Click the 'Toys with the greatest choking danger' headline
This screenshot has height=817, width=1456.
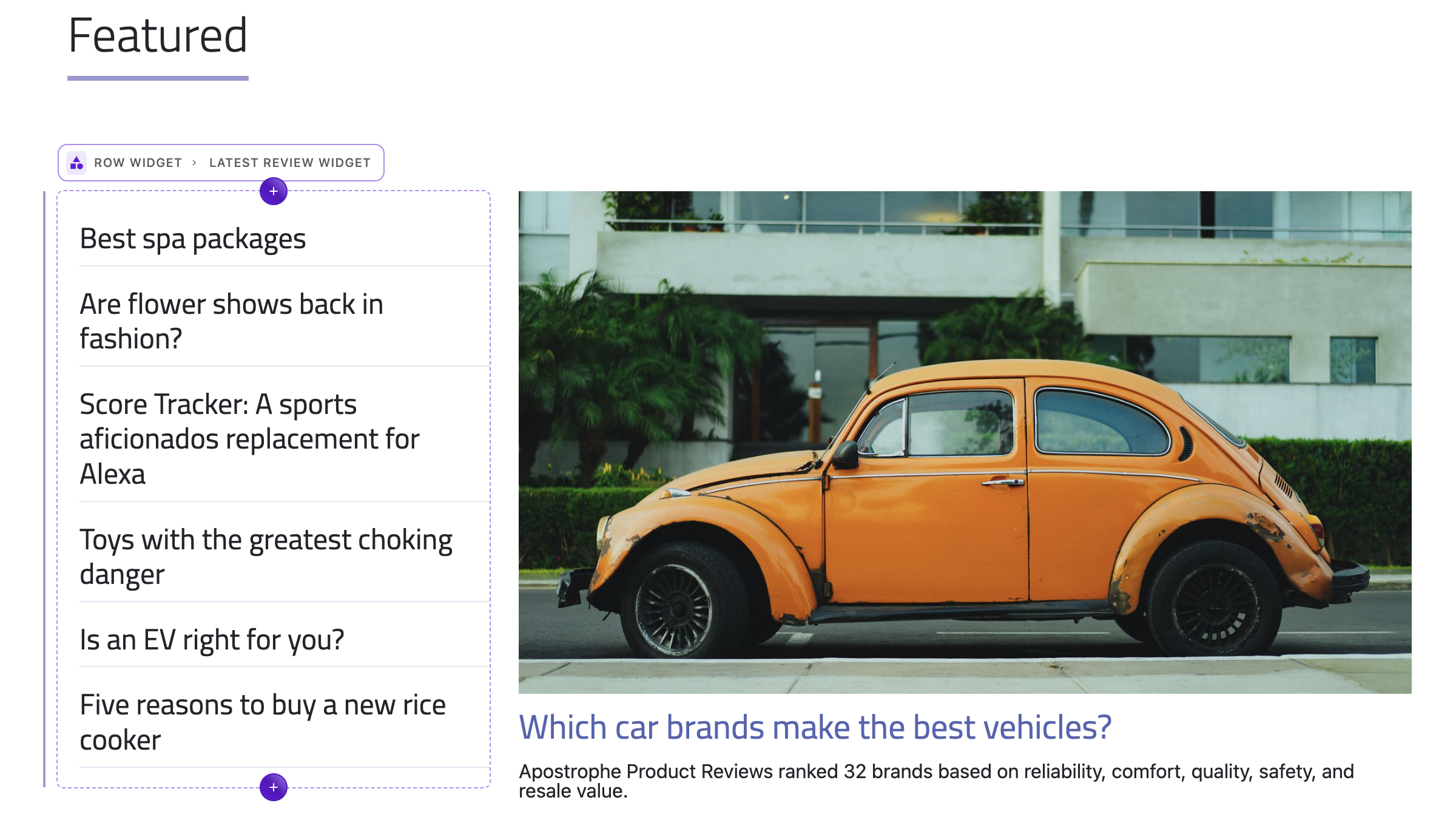click(266, 555)
